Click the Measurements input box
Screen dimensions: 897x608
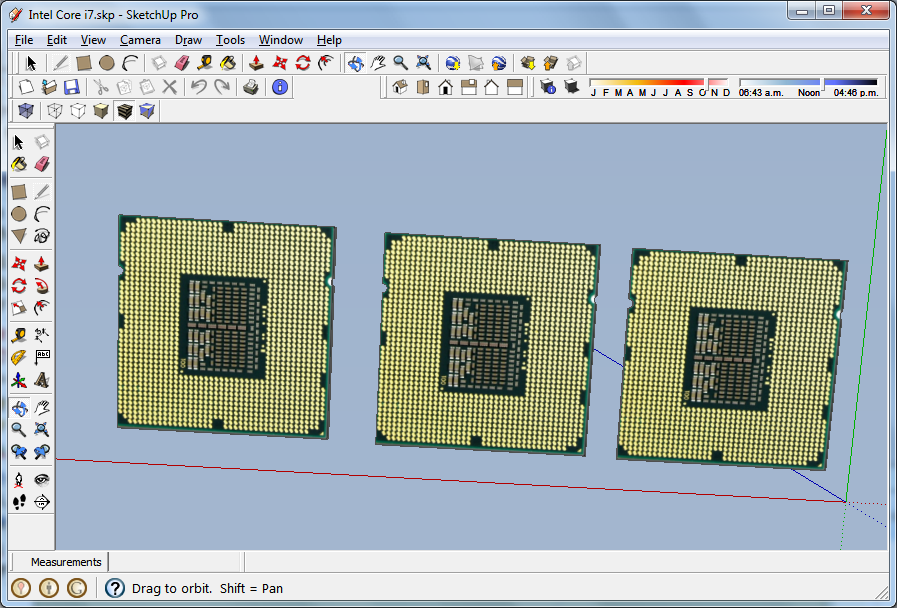click(x=176, y=562)
